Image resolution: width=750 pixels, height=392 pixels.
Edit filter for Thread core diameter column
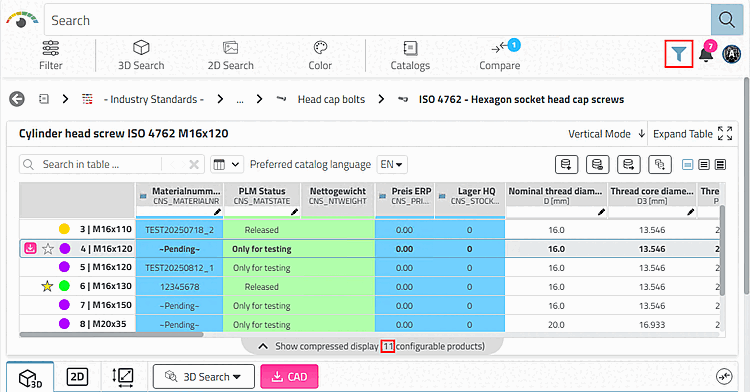click(x=691, y=212)
